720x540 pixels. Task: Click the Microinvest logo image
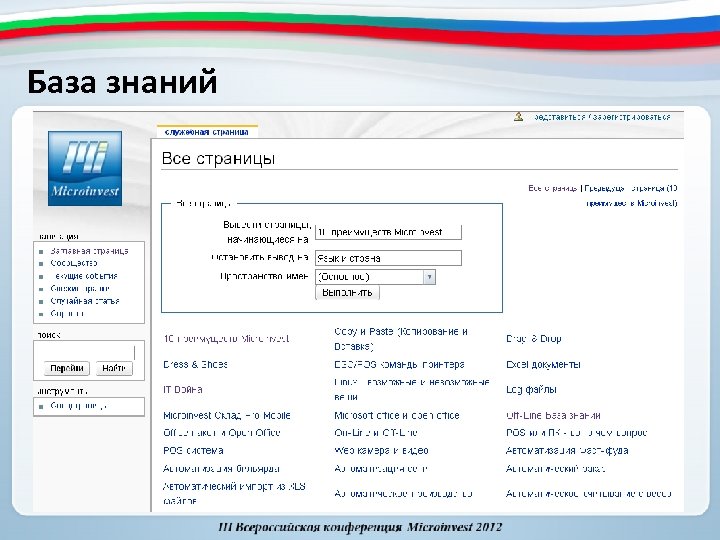(85, 168)
